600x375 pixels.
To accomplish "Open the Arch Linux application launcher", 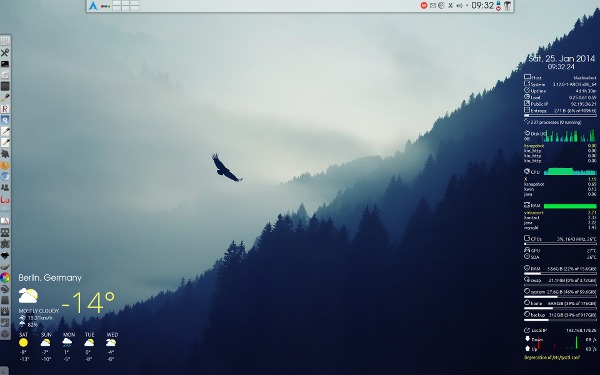I will (93, 6).
